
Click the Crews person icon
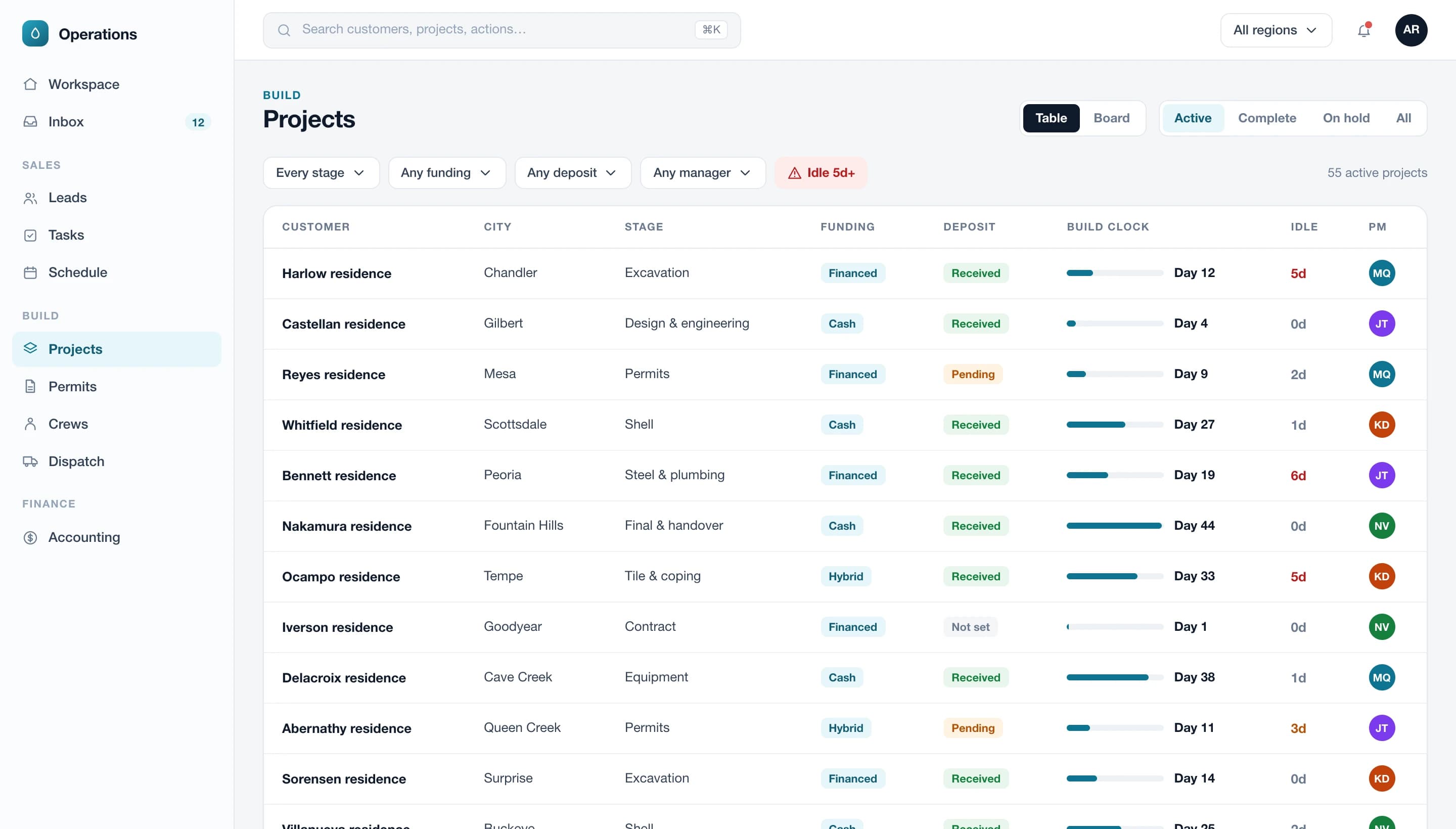pyautogui.click(x=30, y=424)
